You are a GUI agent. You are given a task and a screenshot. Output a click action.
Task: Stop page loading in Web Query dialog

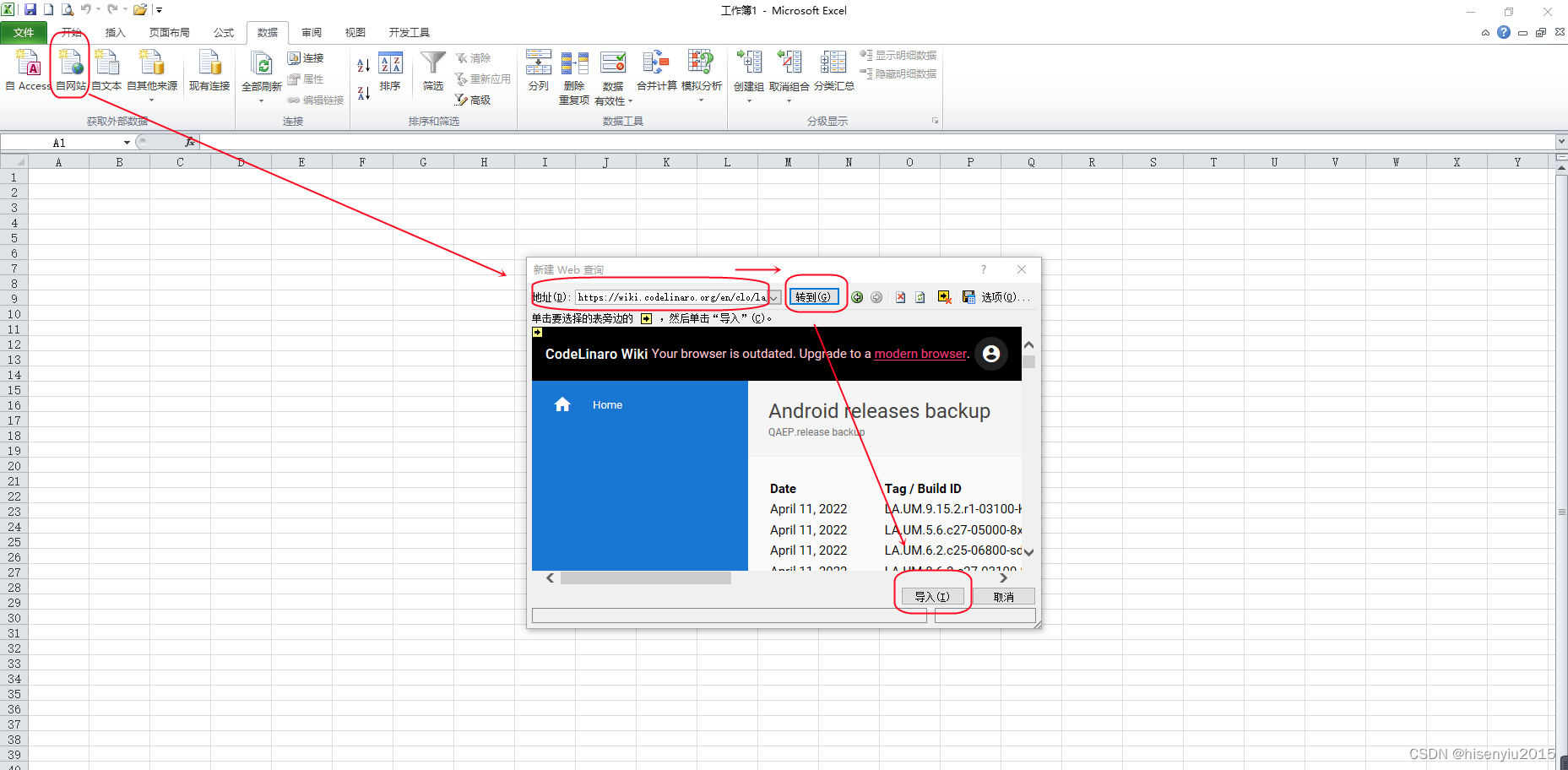click(x=900, y=297)
